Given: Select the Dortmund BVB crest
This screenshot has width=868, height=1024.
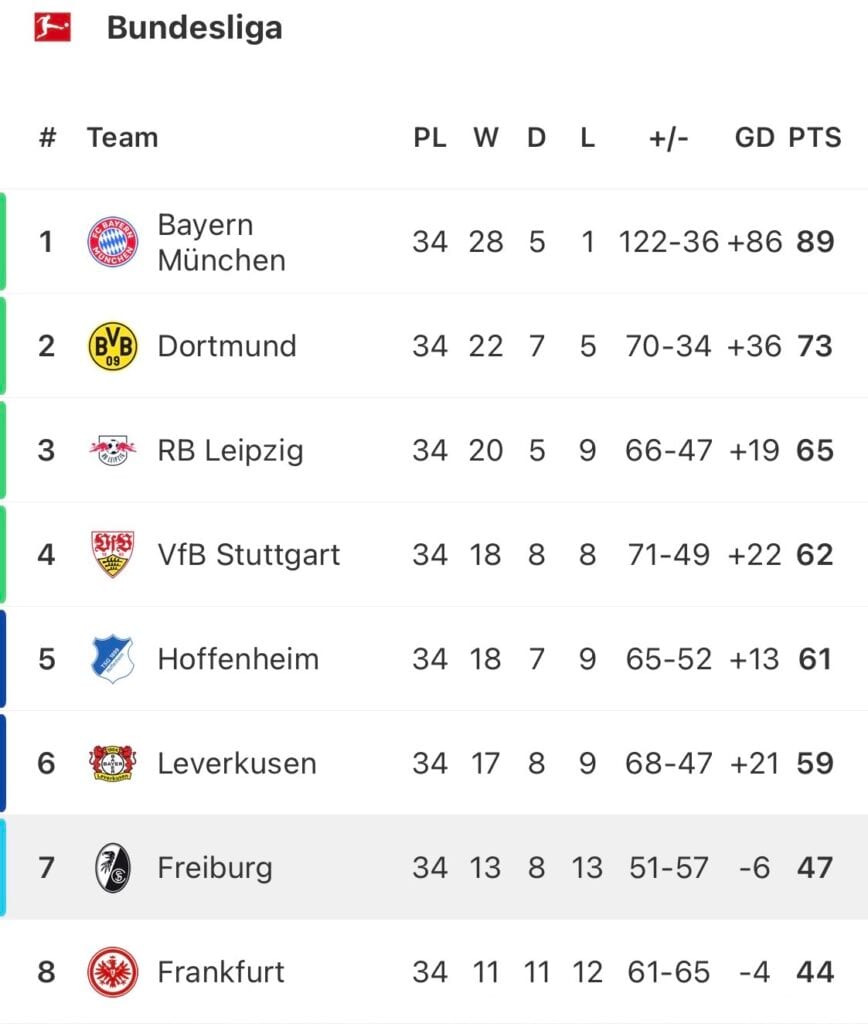Looking at the screenshot, I should (x=112, y=345).
